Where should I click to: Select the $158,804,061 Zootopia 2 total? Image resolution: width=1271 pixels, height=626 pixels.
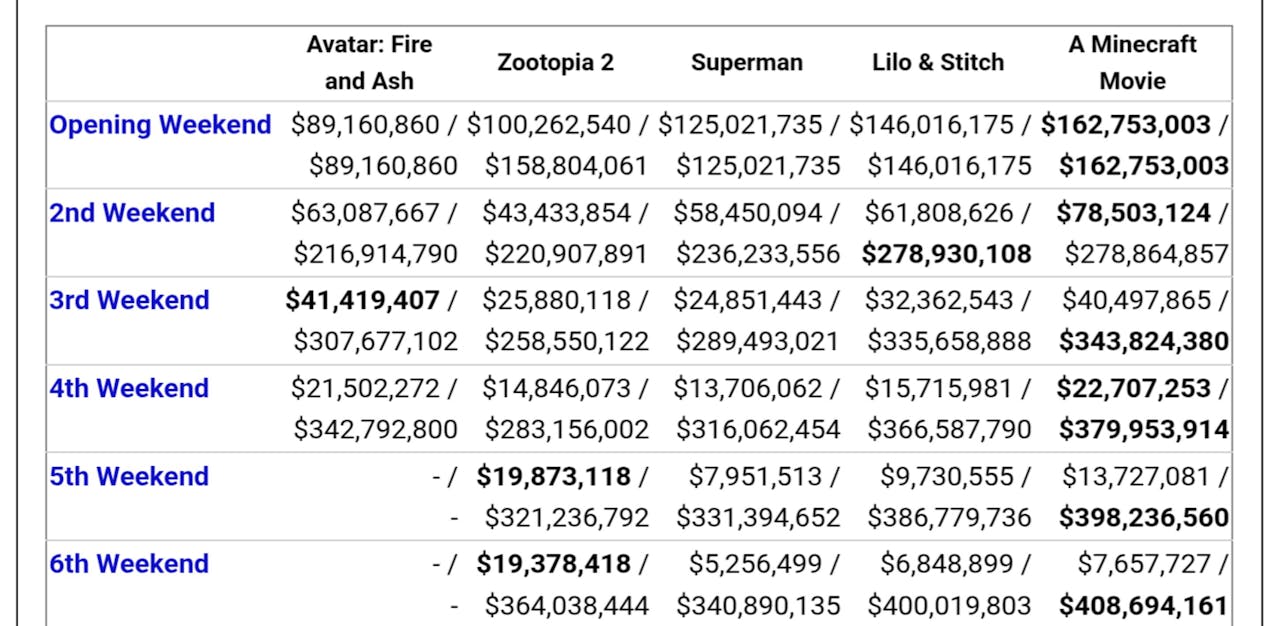[566, 165]
